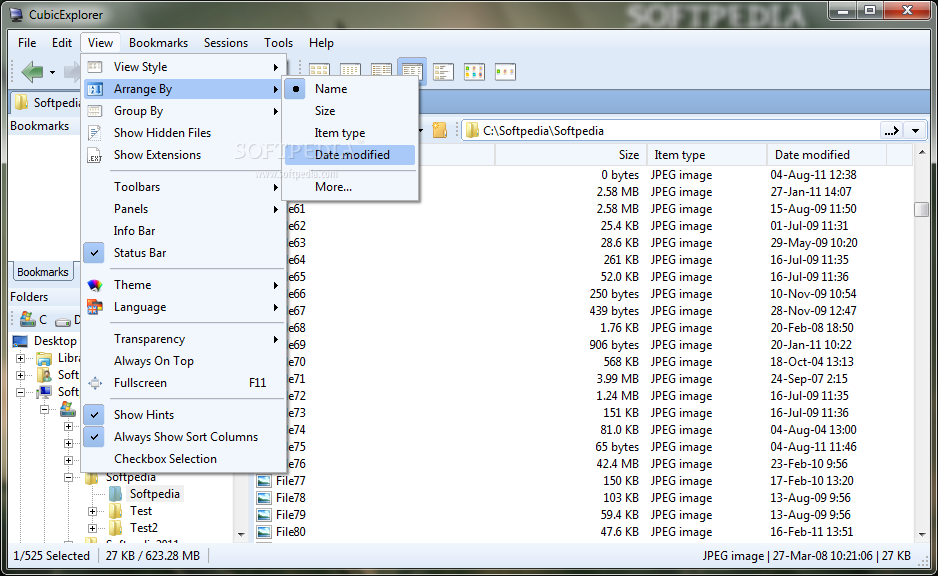Open the Language submenu
This screenshot has height=576, width=938.
click(x=183, y=307)
